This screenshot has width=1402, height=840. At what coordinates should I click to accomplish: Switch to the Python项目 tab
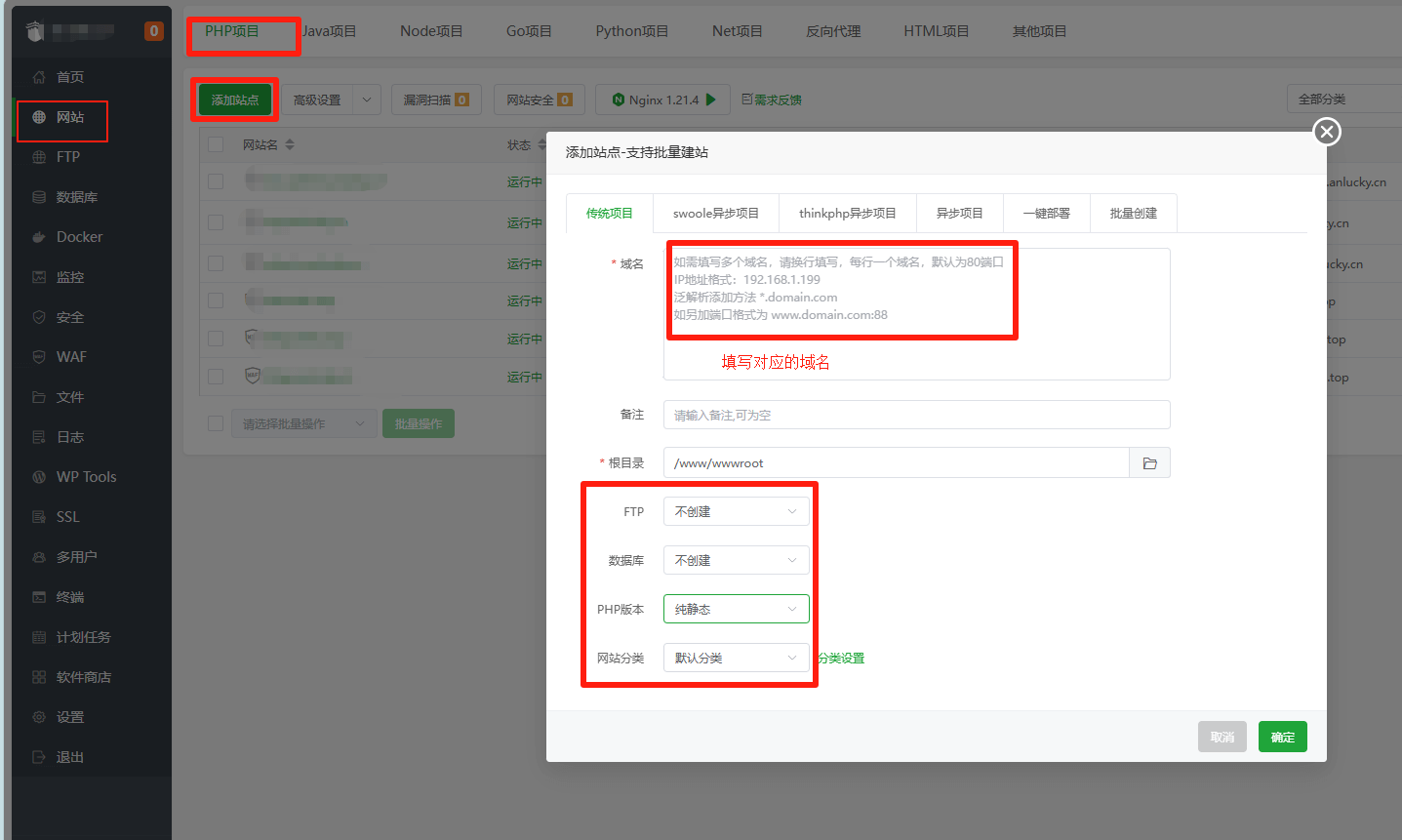click(632, 31)
